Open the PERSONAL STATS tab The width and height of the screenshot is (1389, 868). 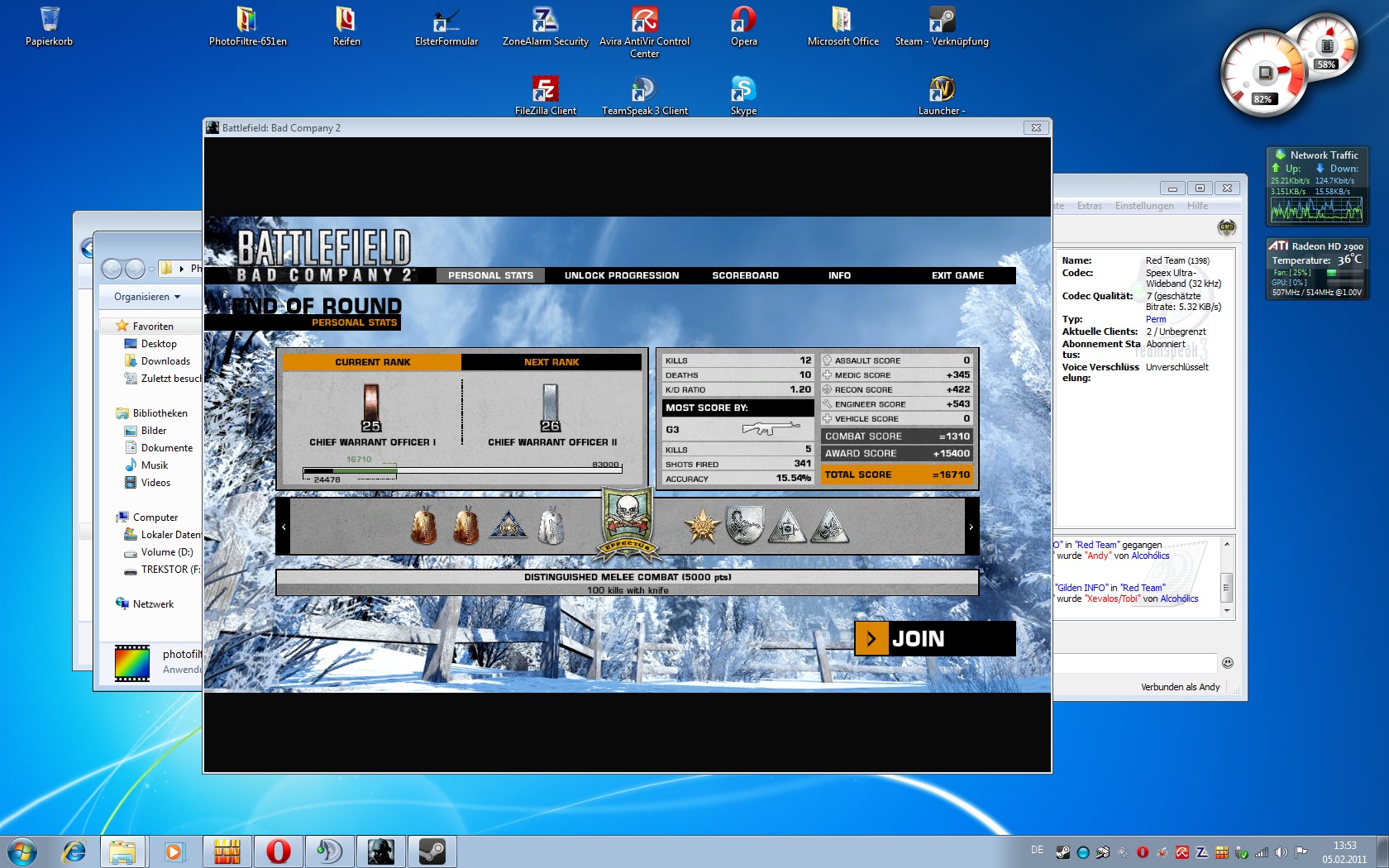click(x=490, y=275)
